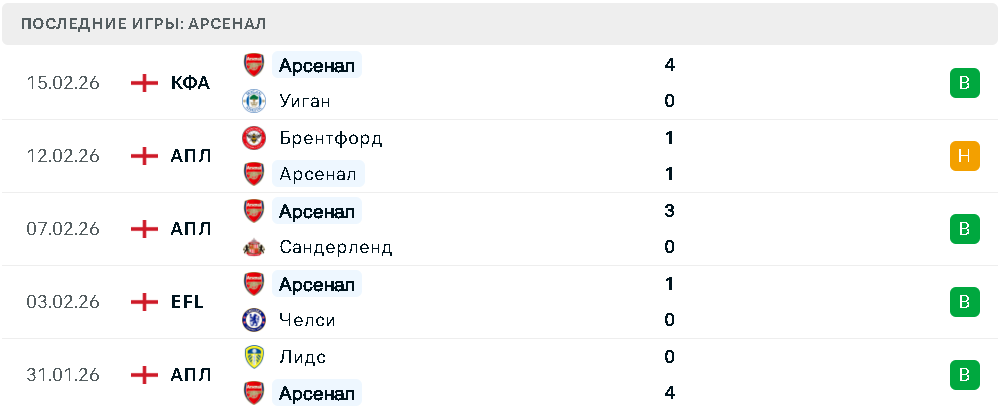999x407 pixels.
Task: Select the Брентфорд team name
Action: (x=331, y=138)
